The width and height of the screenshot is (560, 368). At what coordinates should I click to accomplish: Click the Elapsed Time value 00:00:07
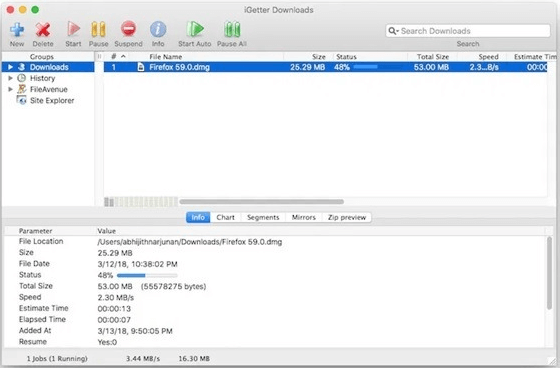coord(114,320)
